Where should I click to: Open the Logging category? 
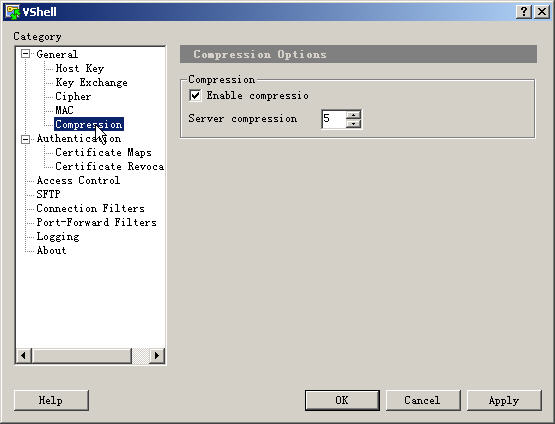click(58, 236)
